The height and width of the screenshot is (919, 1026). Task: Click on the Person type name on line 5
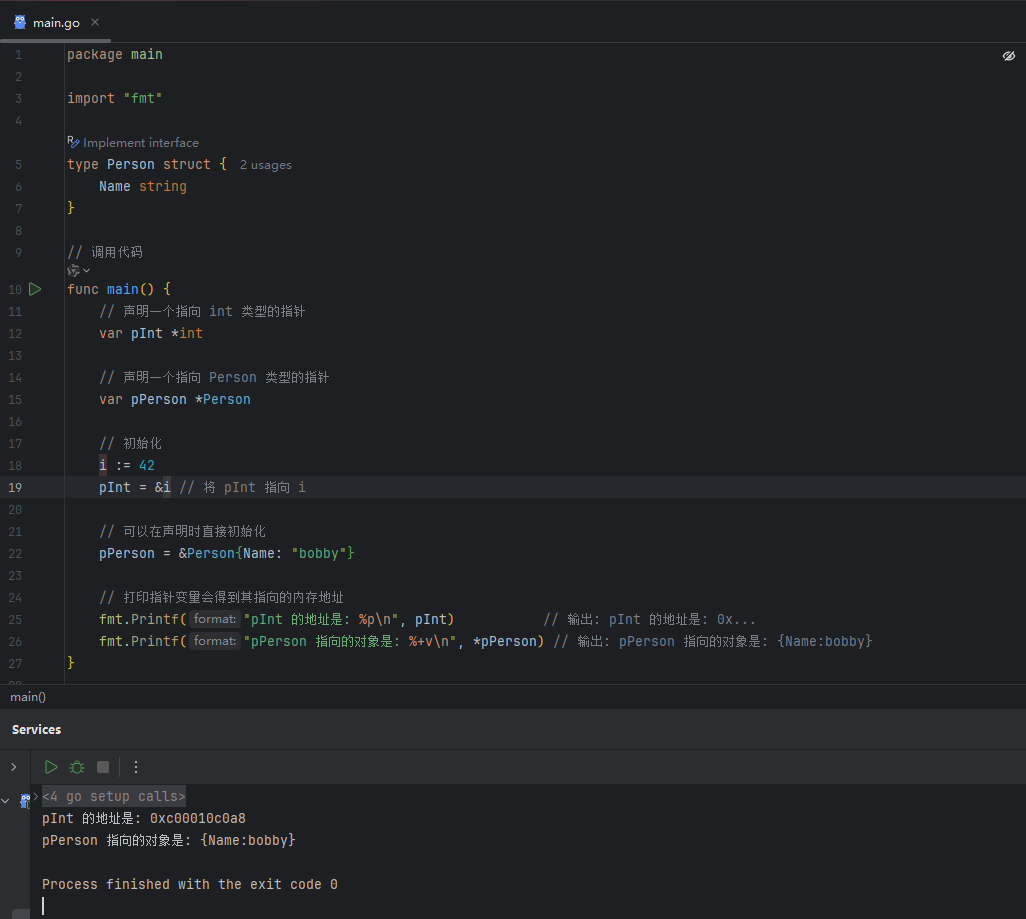point(131,164)
